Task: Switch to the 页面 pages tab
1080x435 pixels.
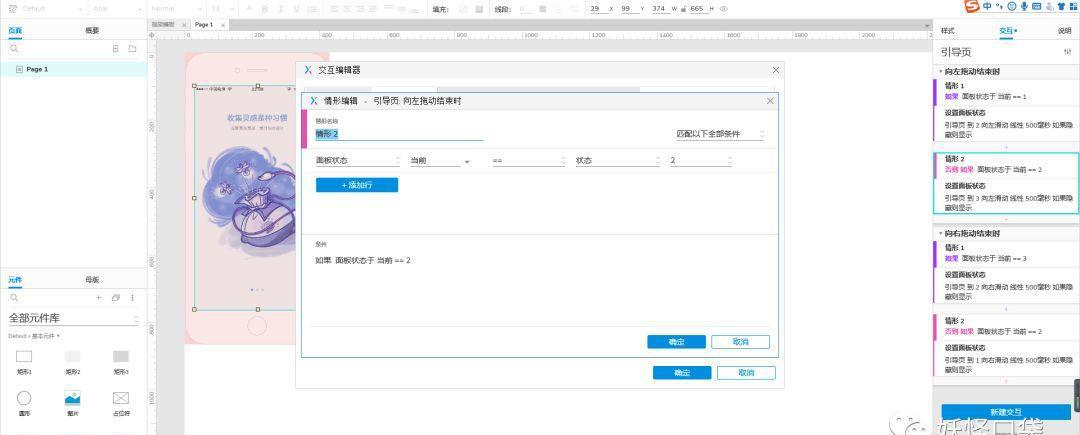Action: click(15, 30)
